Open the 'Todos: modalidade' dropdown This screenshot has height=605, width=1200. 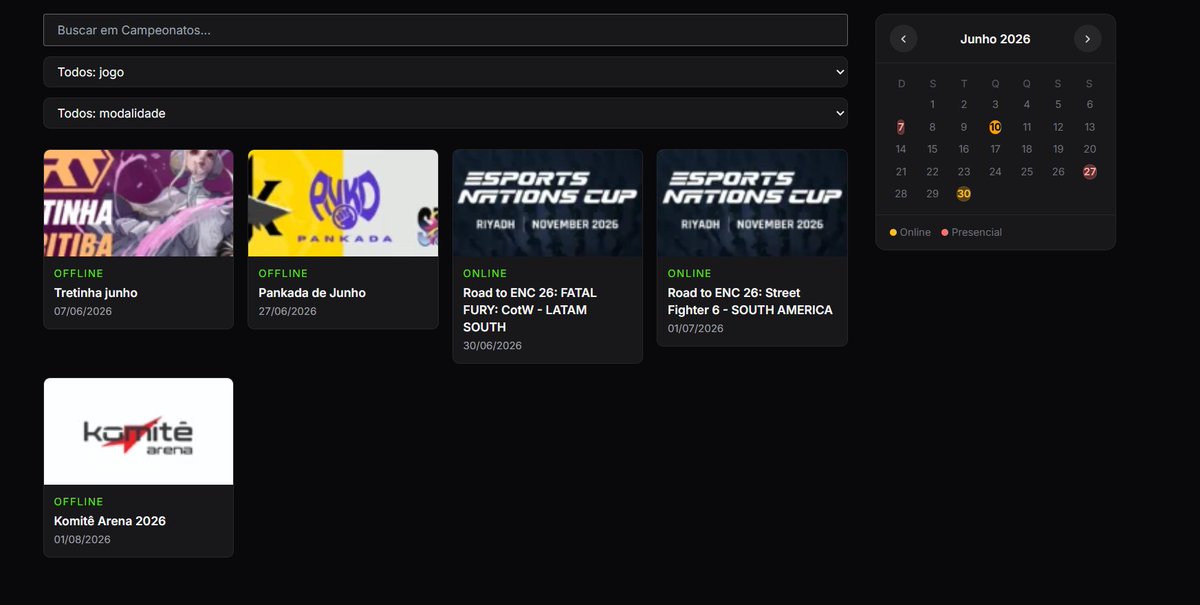pos(445,113)
